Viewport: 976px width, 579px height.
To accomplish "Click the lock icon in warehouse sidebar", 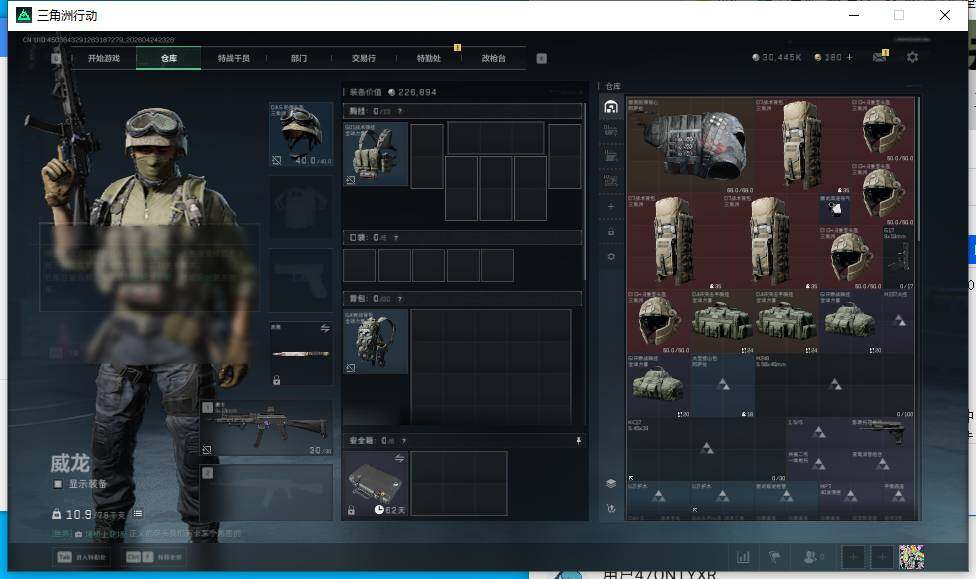I will [x=611, y=231].
